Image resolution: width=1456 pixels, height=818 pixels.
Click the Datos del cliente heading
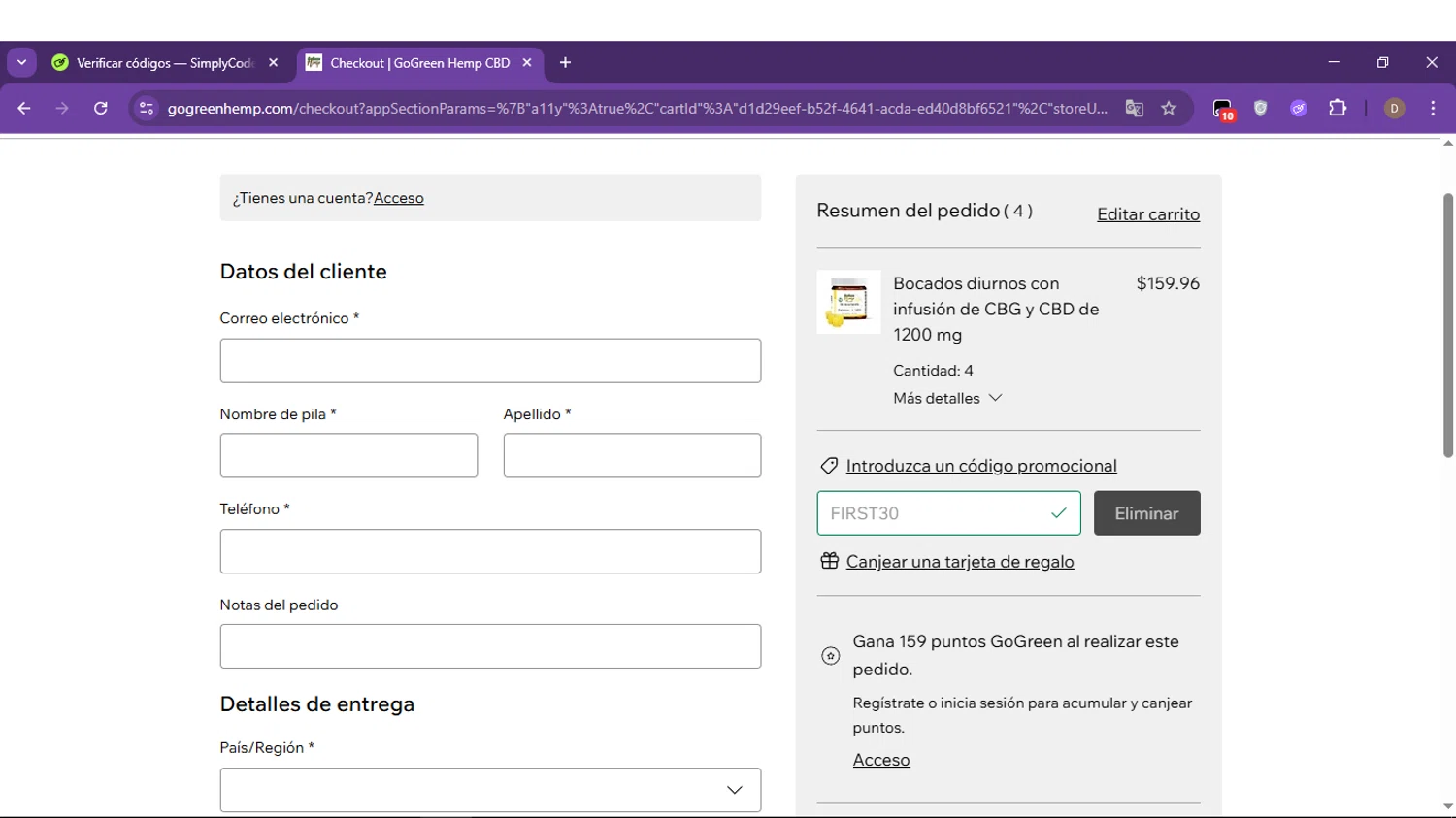tap(303, 272)
